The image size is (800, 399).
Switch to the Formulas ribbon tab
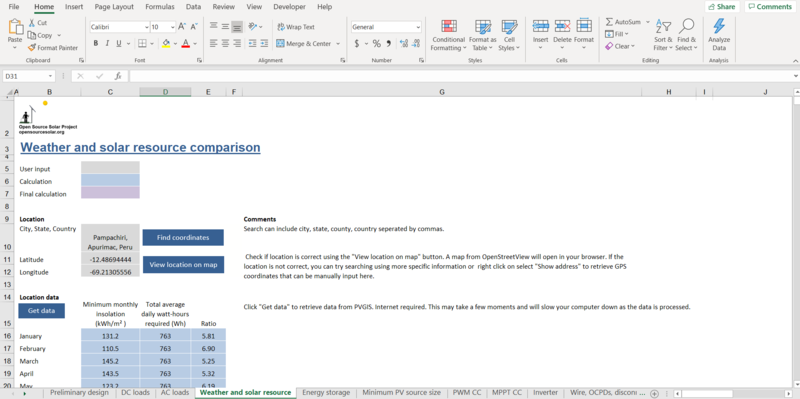click(x=160, y=7)
